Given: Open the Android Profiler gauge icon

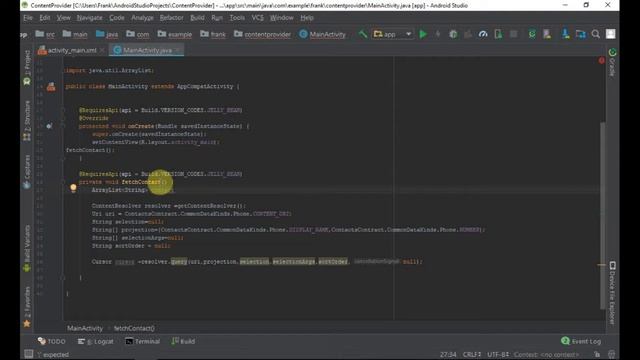Looking at the screenshot, I should pyautogui.click(x=483, y=34).
